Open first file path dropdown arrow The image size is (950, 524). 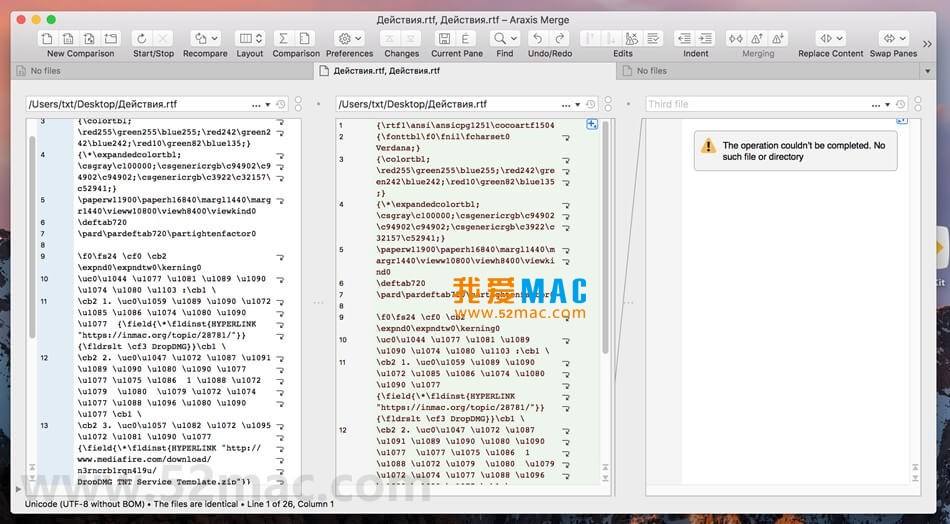point(268,105)
